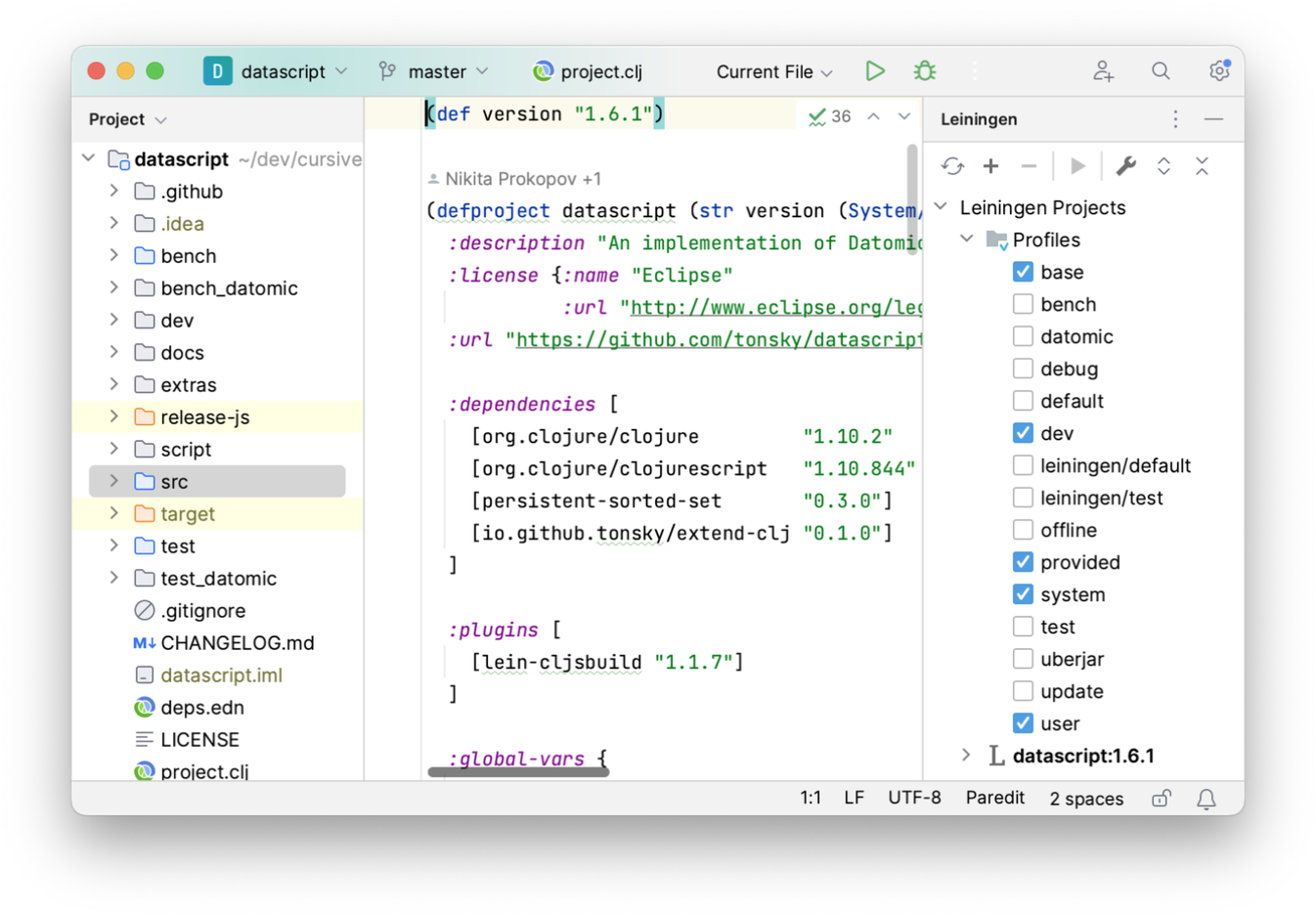Remove Leiningen project with minus icon
The image size is (1316, 914).
pyautogui.click(x=1029, y=166)
